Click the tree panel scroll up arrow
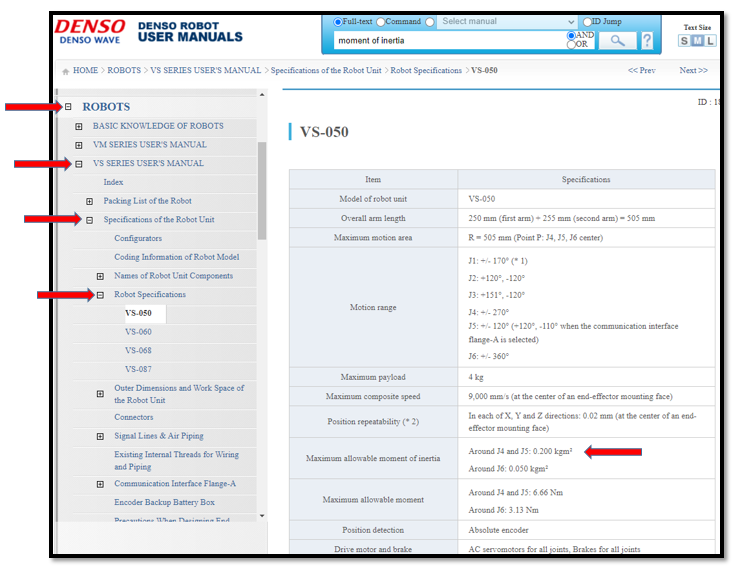The height and width of the screenshot is (567, 738). (262, 95)
